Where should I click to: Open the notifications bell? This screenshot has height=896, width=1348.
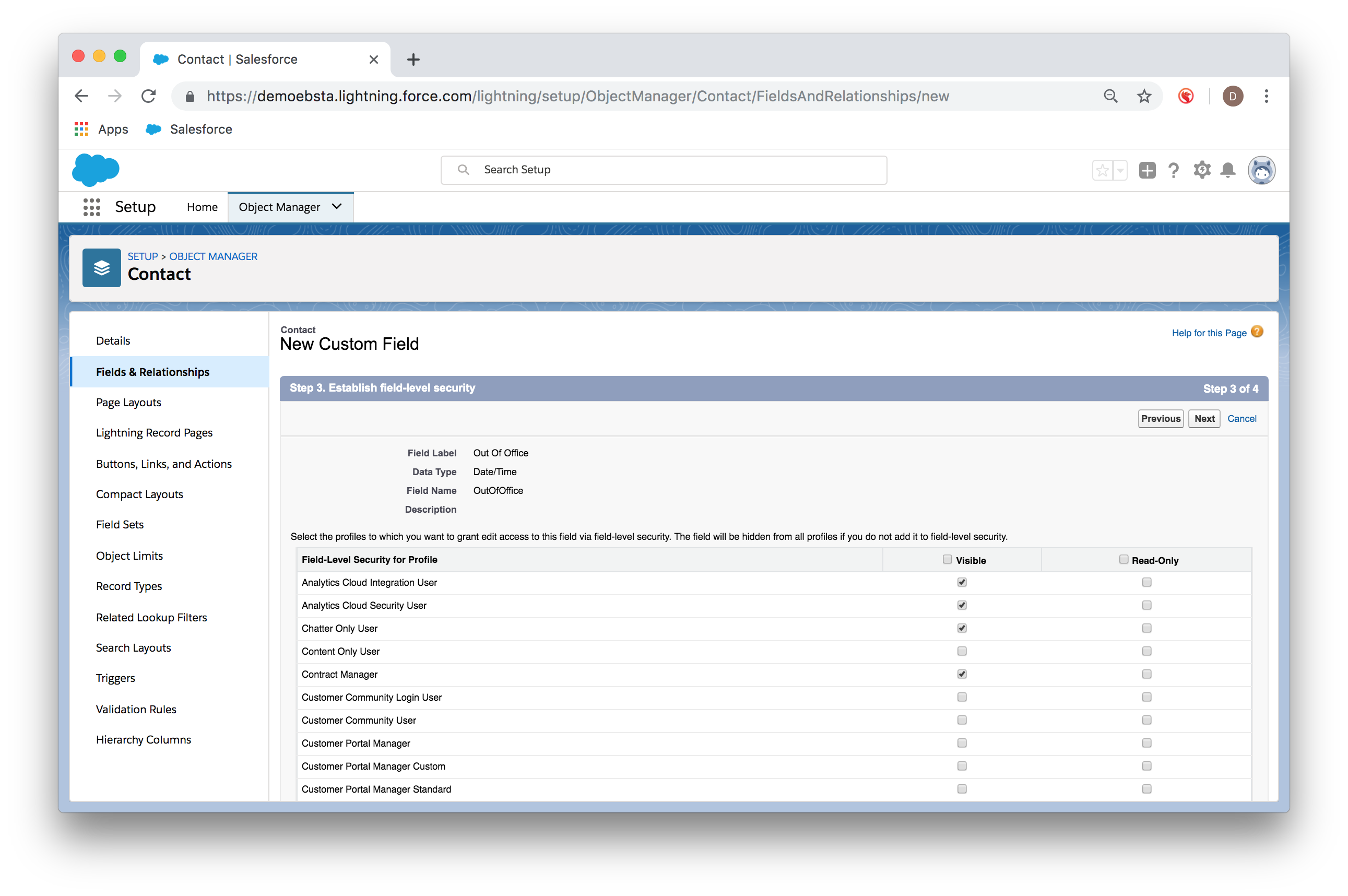1227,170
